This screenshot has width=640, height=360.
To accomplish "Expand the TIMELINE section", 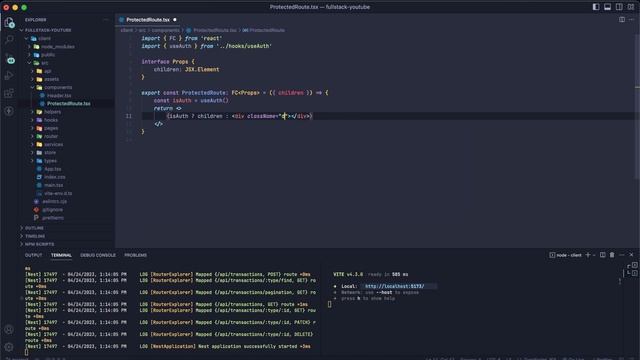I will point(35,236).
